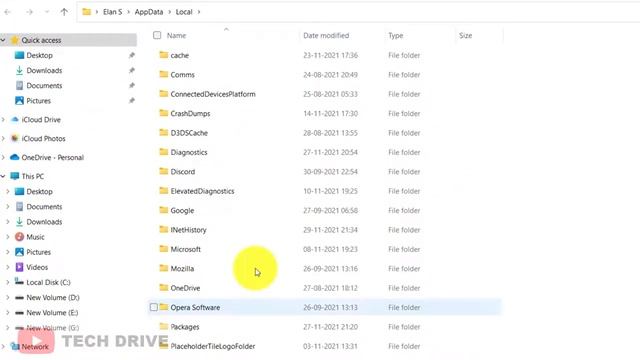Expand Local Disk (C:) node
Image resolution: width=640 pixels, height=360 pixels.
coord(8,282)
